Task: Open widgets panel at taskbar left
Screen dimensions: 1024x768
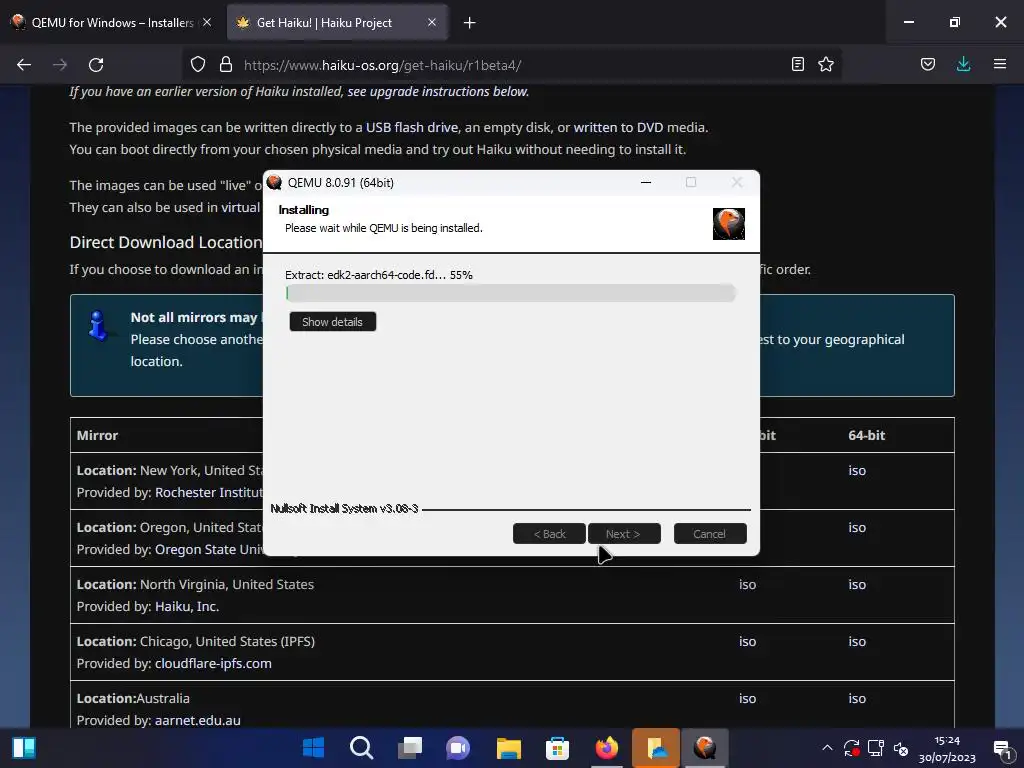Action: click(x=24, y=748)
